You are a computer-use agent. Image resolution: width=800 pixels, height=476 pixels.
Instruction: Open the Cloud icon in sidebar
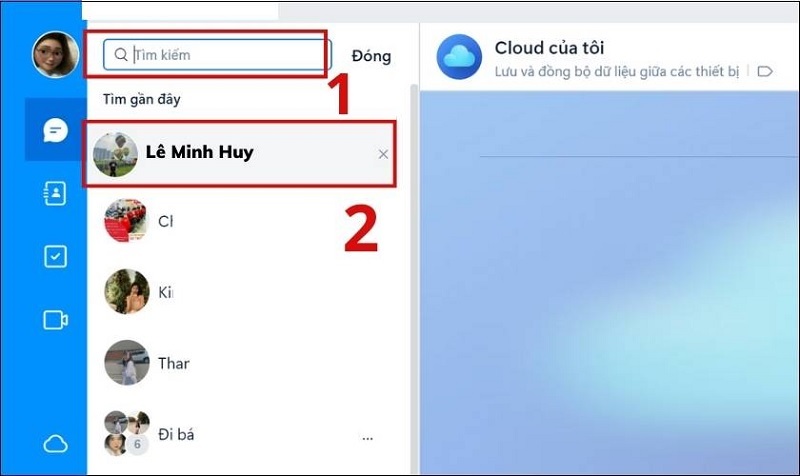tap(56, 444)
